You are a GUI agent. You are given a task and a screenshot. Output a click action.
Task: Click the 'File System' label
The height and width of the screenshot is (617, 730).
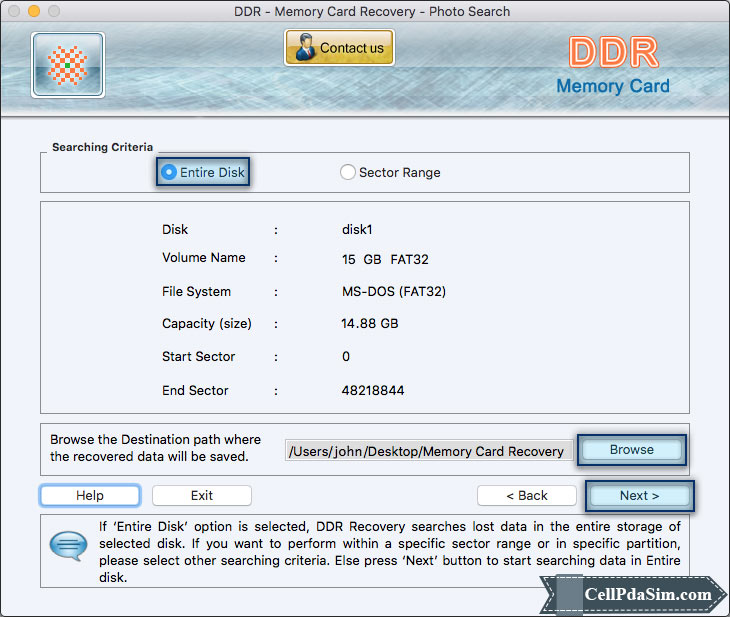[196, 292]
